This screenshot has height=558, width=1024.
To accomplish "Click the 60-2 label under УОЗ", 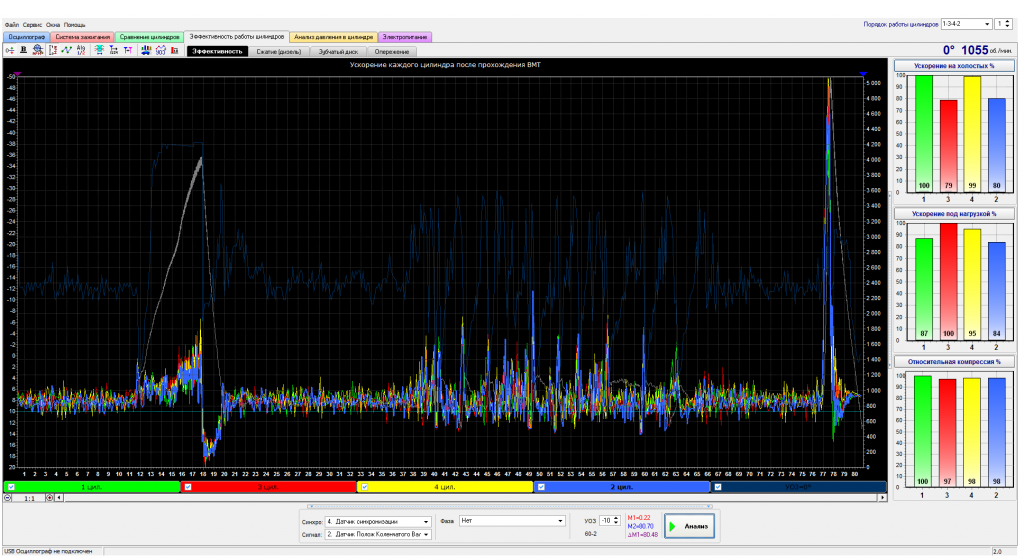I will (x=590, y=534).
